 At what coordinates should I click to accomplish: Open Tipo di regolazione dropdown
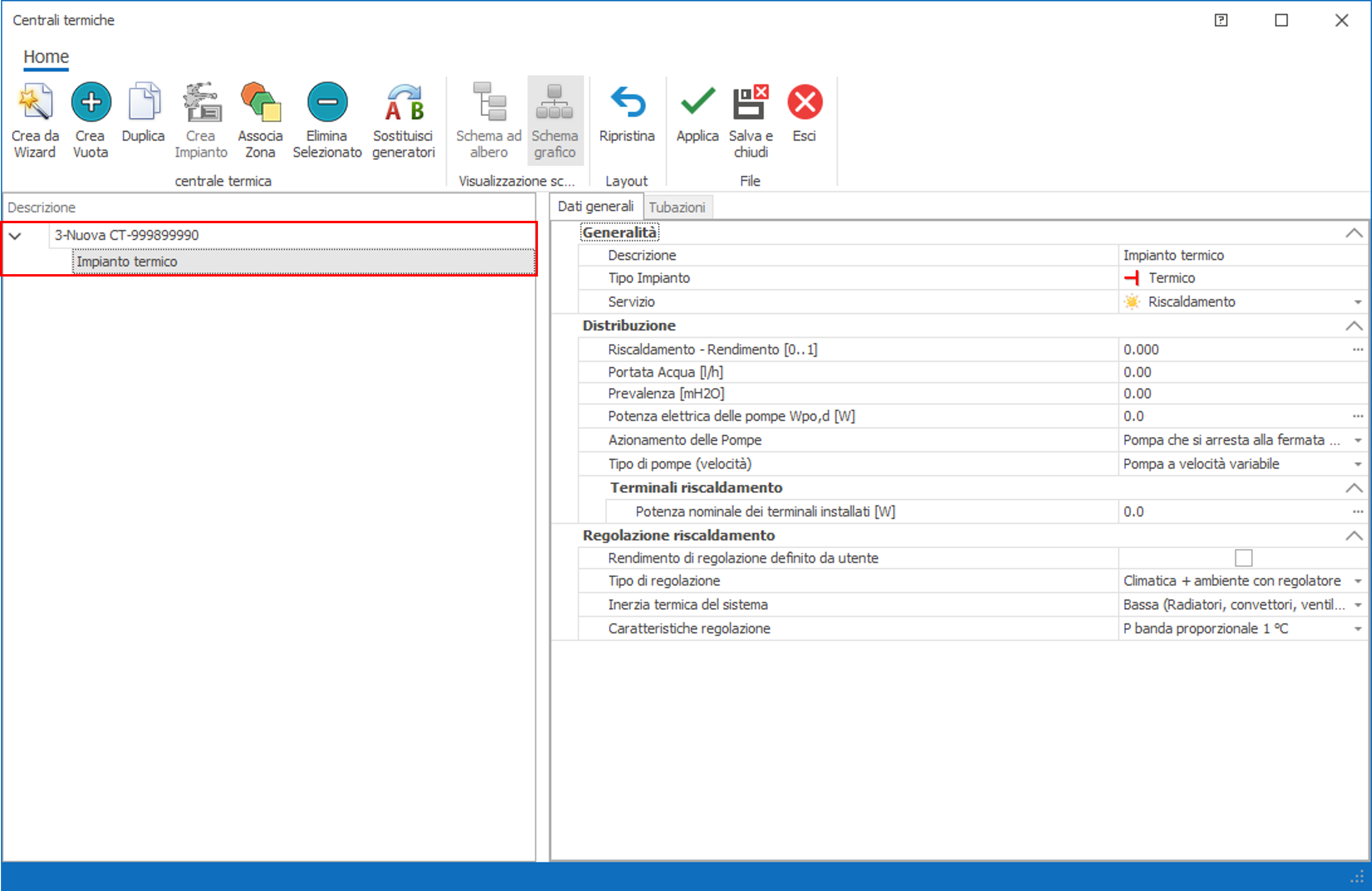tap(1357, 581)
